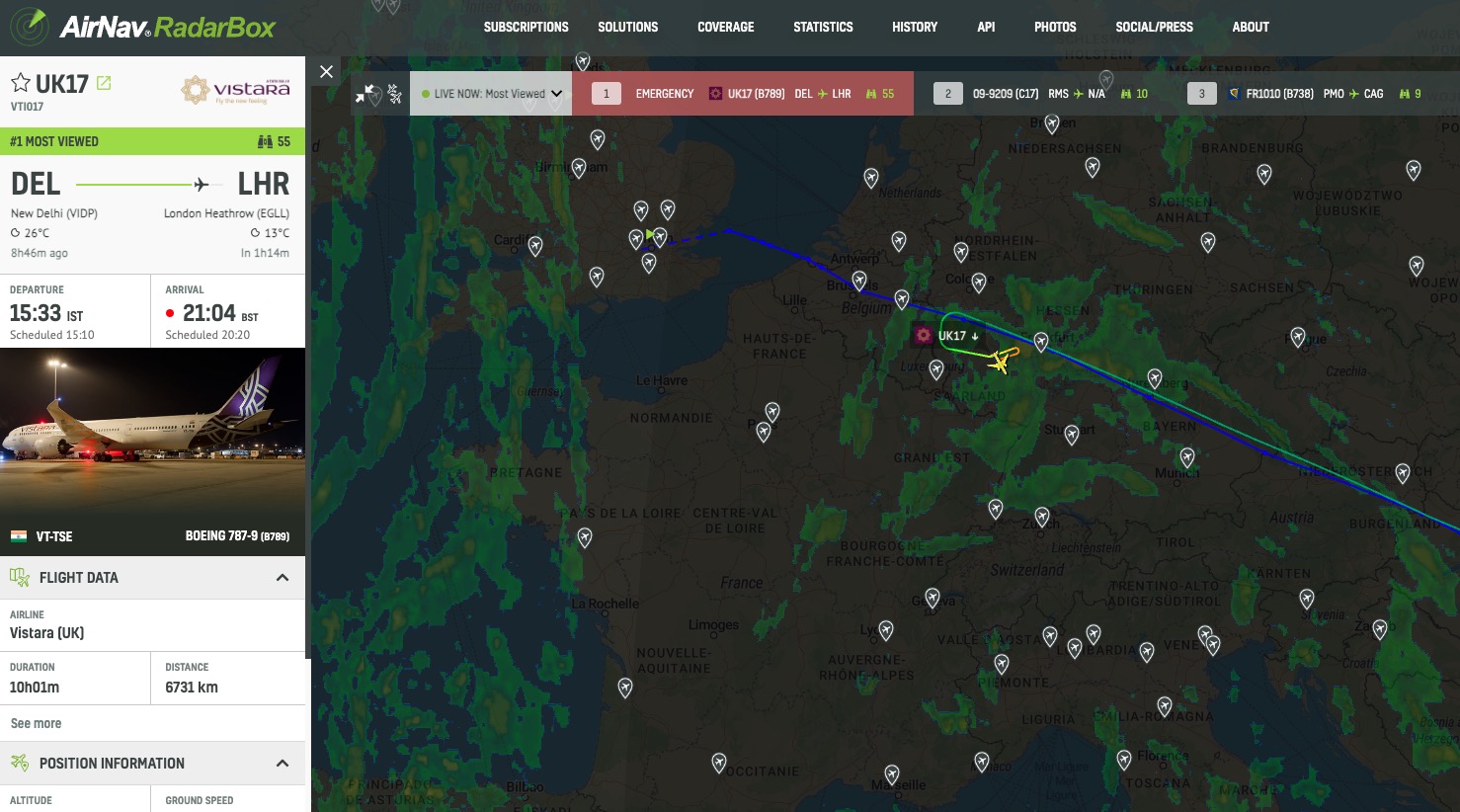Open the Solutions menu
This screenshot has width=1460, height=812.
point(627,27)
